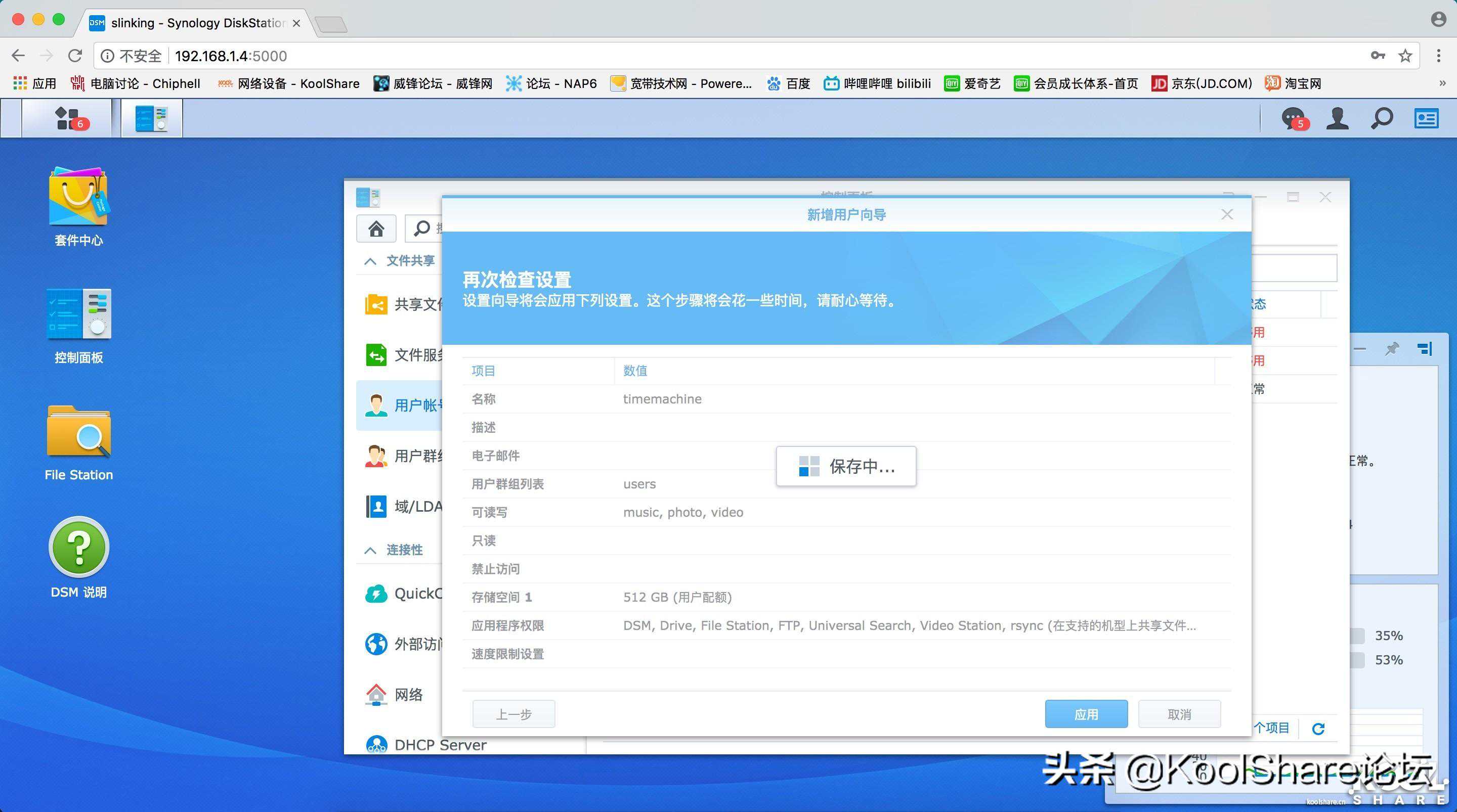
Task: Click the DSM main menu icon
Action: [67, 118]
